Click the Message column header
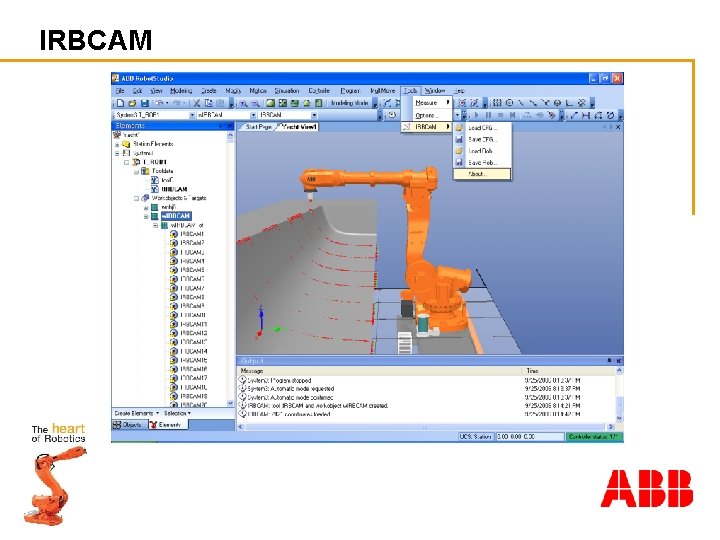720x540 pixels. coord(380,371)
